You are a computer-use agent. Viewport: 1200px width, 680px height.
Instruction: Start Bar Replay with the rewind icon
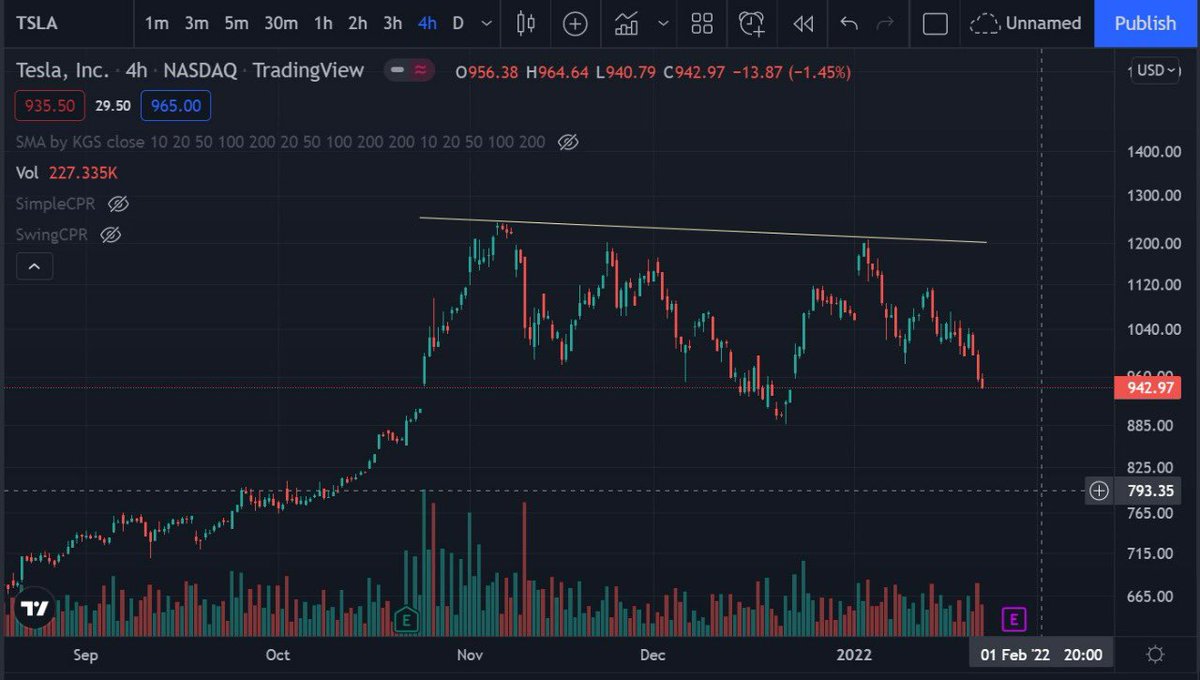[803, 24]
